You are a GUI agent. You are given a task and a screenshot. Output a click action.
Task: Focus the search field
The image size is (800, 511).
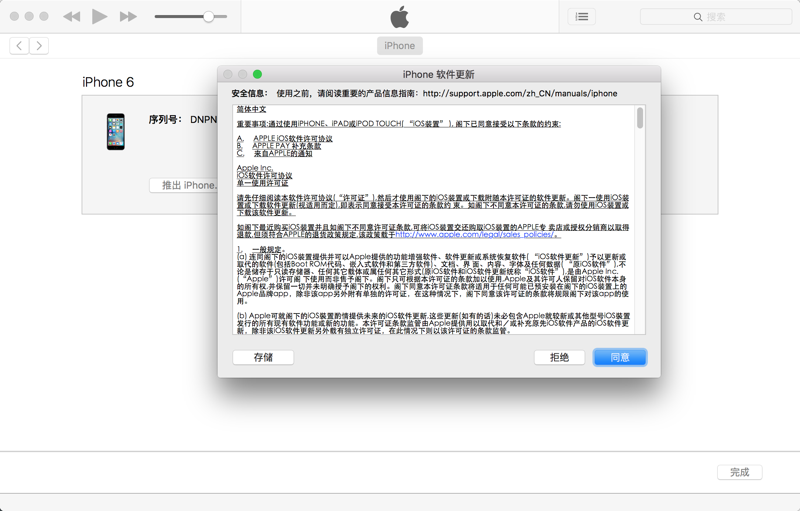pos(716,17)
